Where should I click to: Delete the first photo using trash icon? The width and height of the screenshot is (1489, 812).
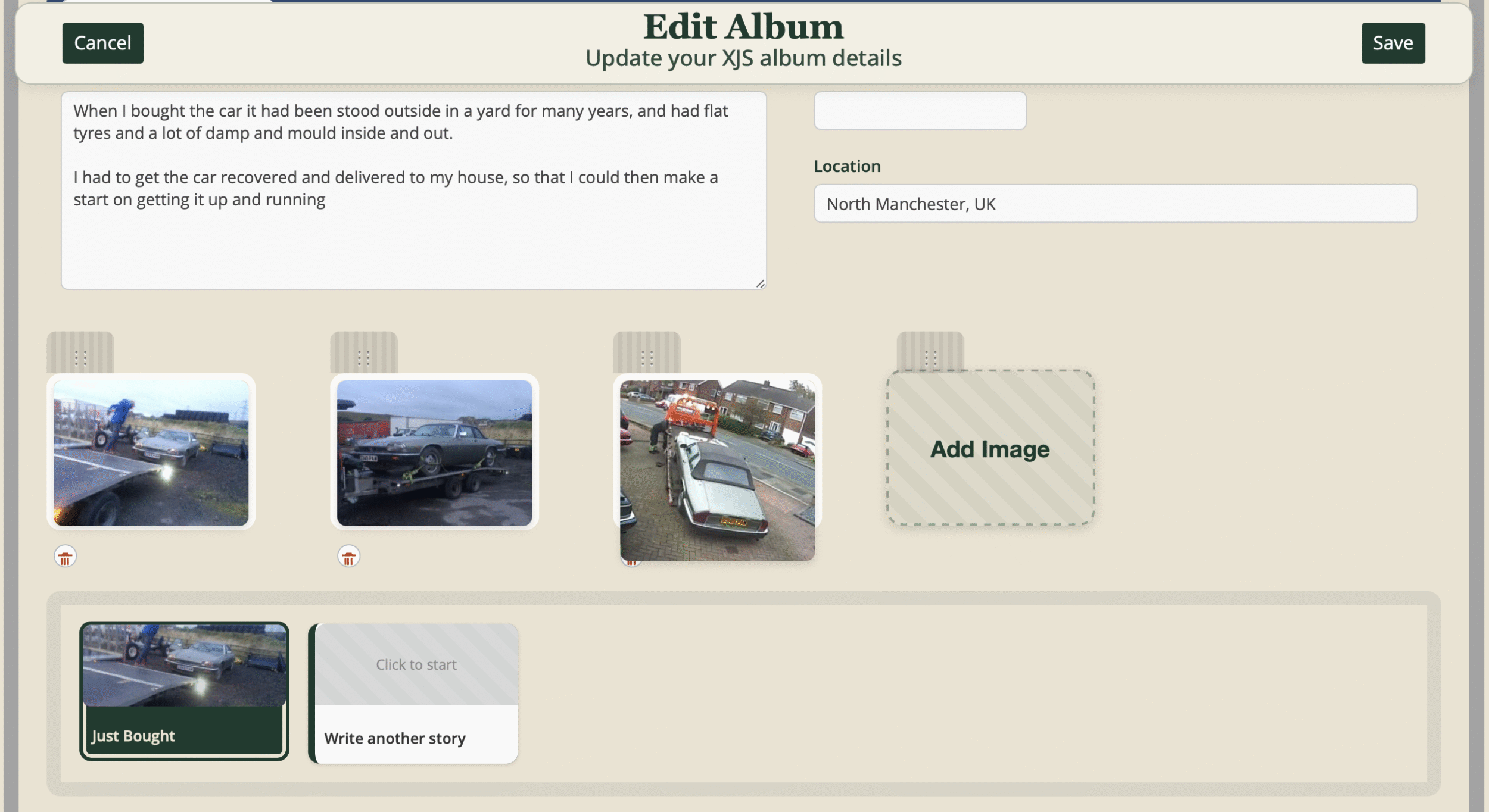65,557
